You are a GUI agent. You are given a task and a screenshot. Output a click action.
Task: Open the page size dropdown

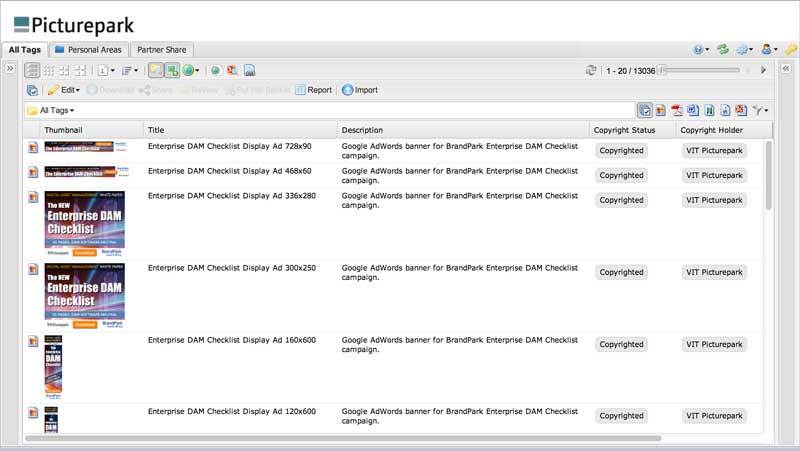(106, 70)
